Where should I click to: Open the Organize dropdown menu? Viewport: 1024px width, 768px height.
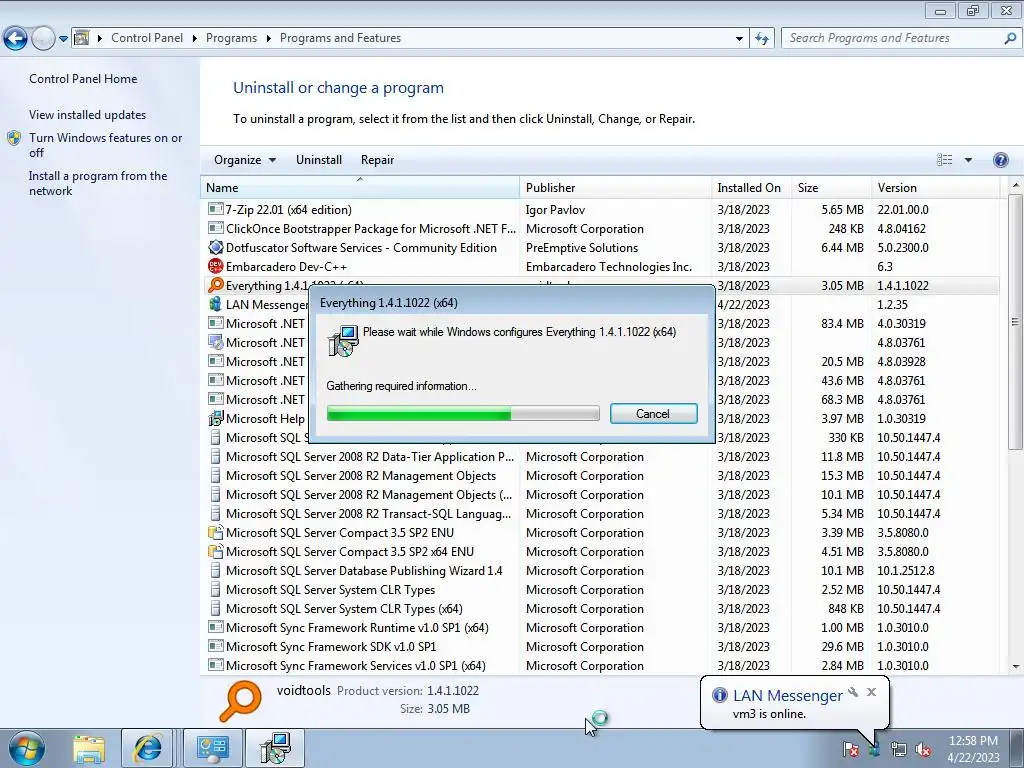245,160
